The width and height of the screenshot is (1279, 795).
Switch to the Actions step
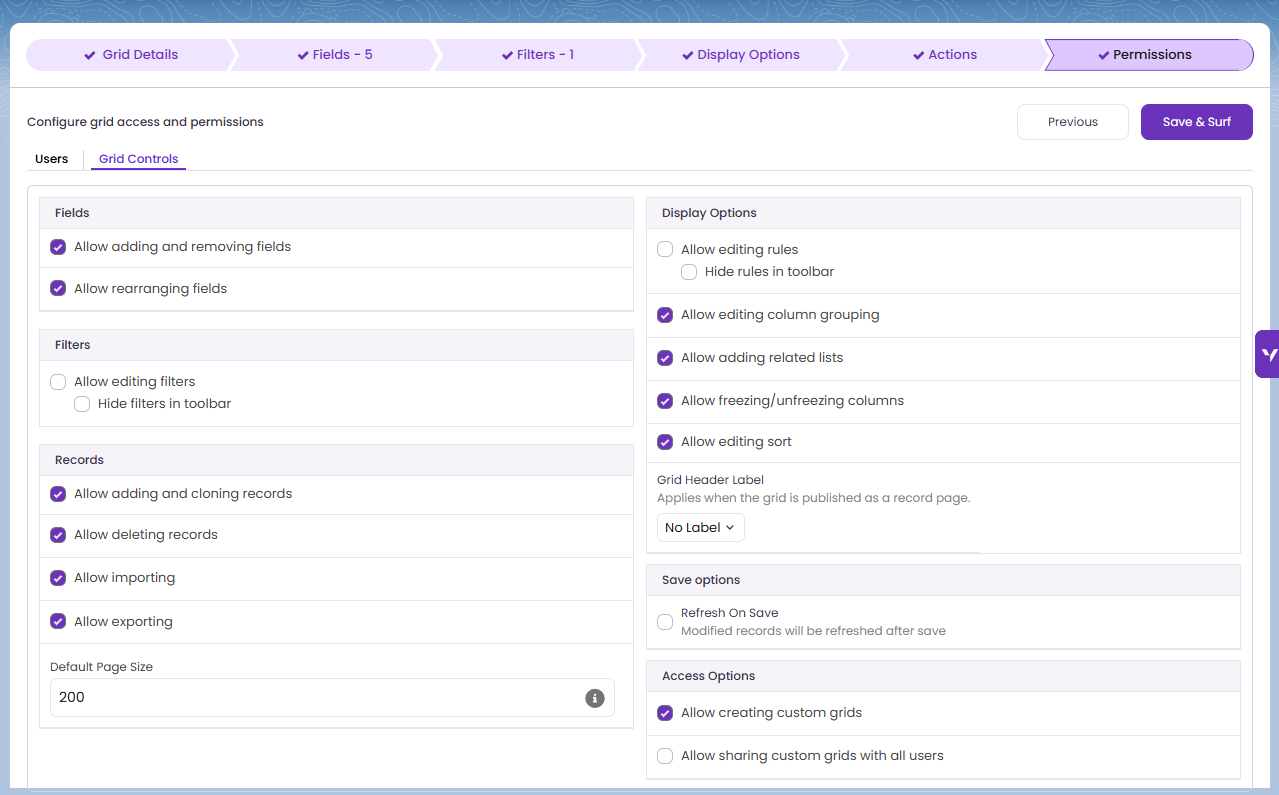(x=944, y=55)
